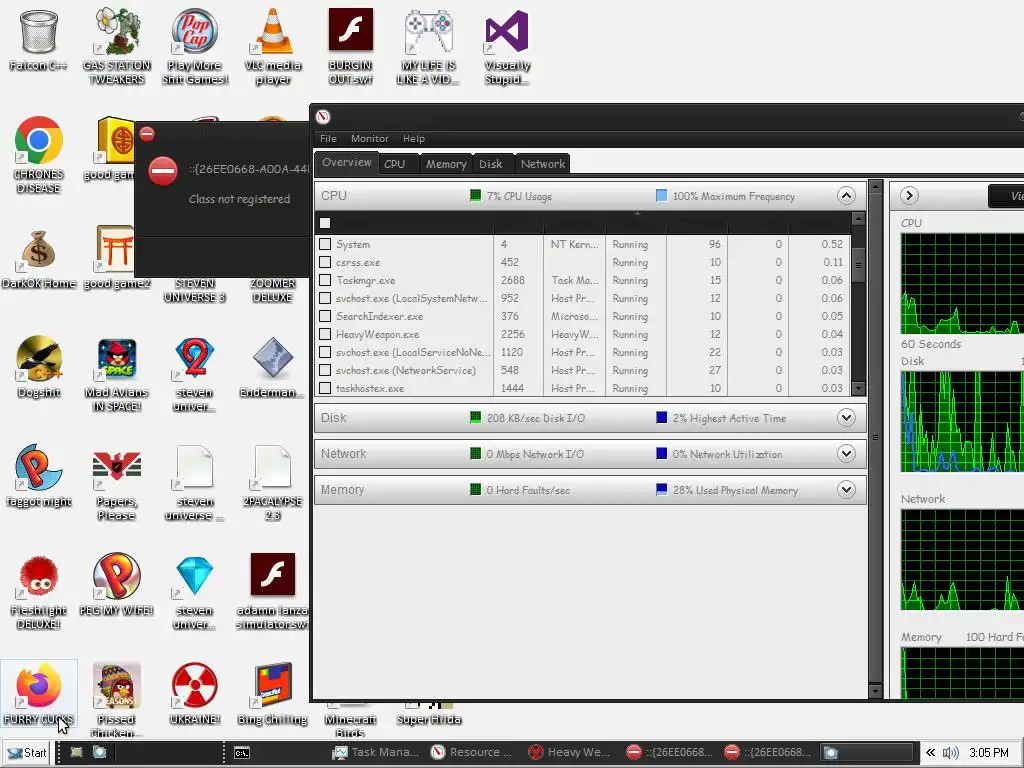Open the Help menu
This screenshot has width=1024, height=768.
[x=413, y=138]
